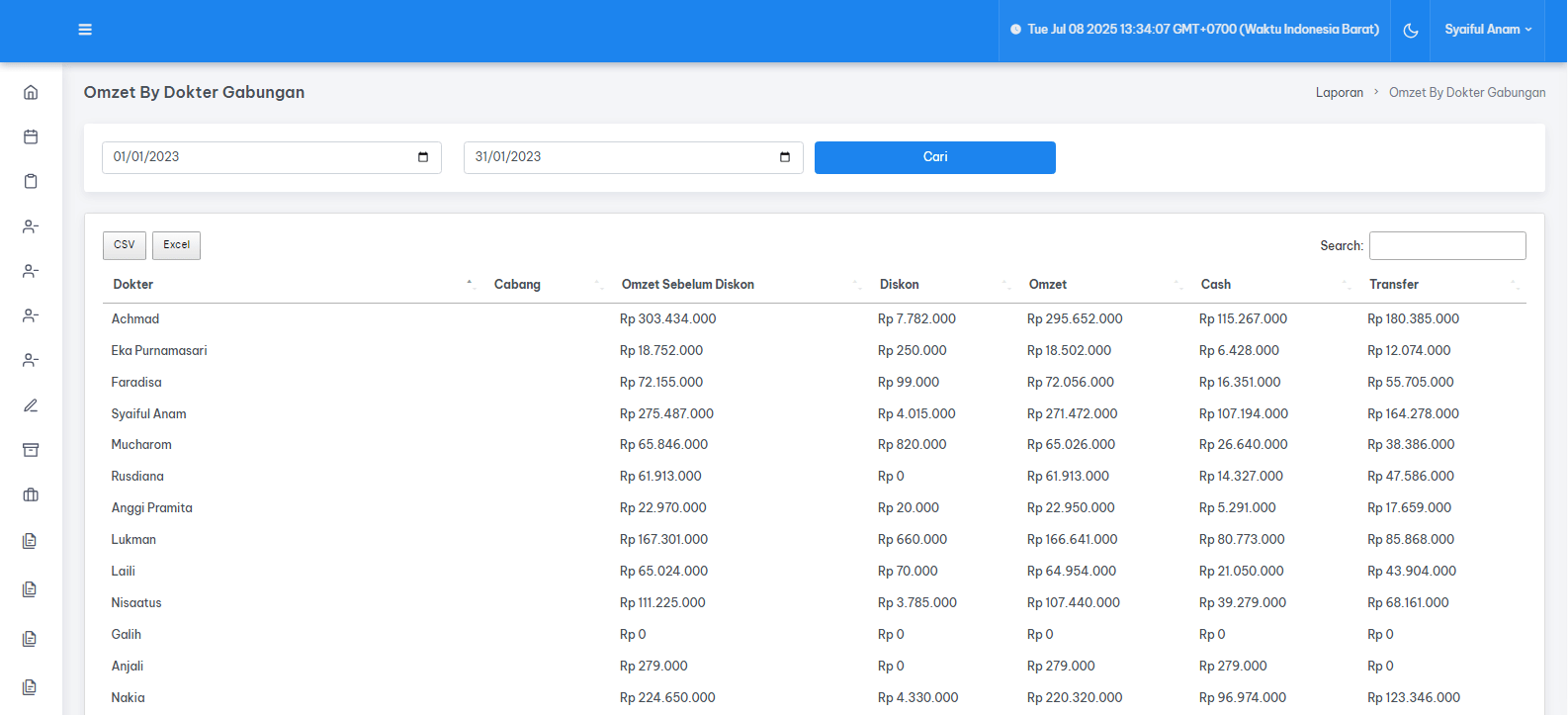Click the Rp 14.327.000 cash for Rusdiana
Screen dimensions: 1568x715
[1242, 477]
